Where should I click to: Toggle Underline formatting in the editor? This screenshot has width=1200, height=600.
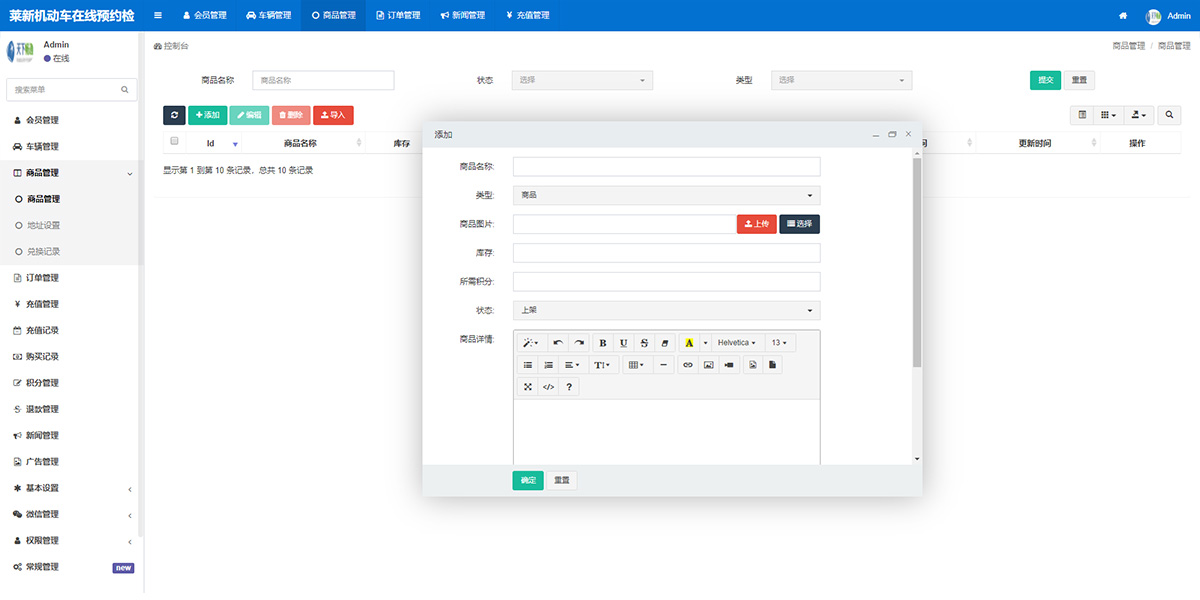pos(623,343)
